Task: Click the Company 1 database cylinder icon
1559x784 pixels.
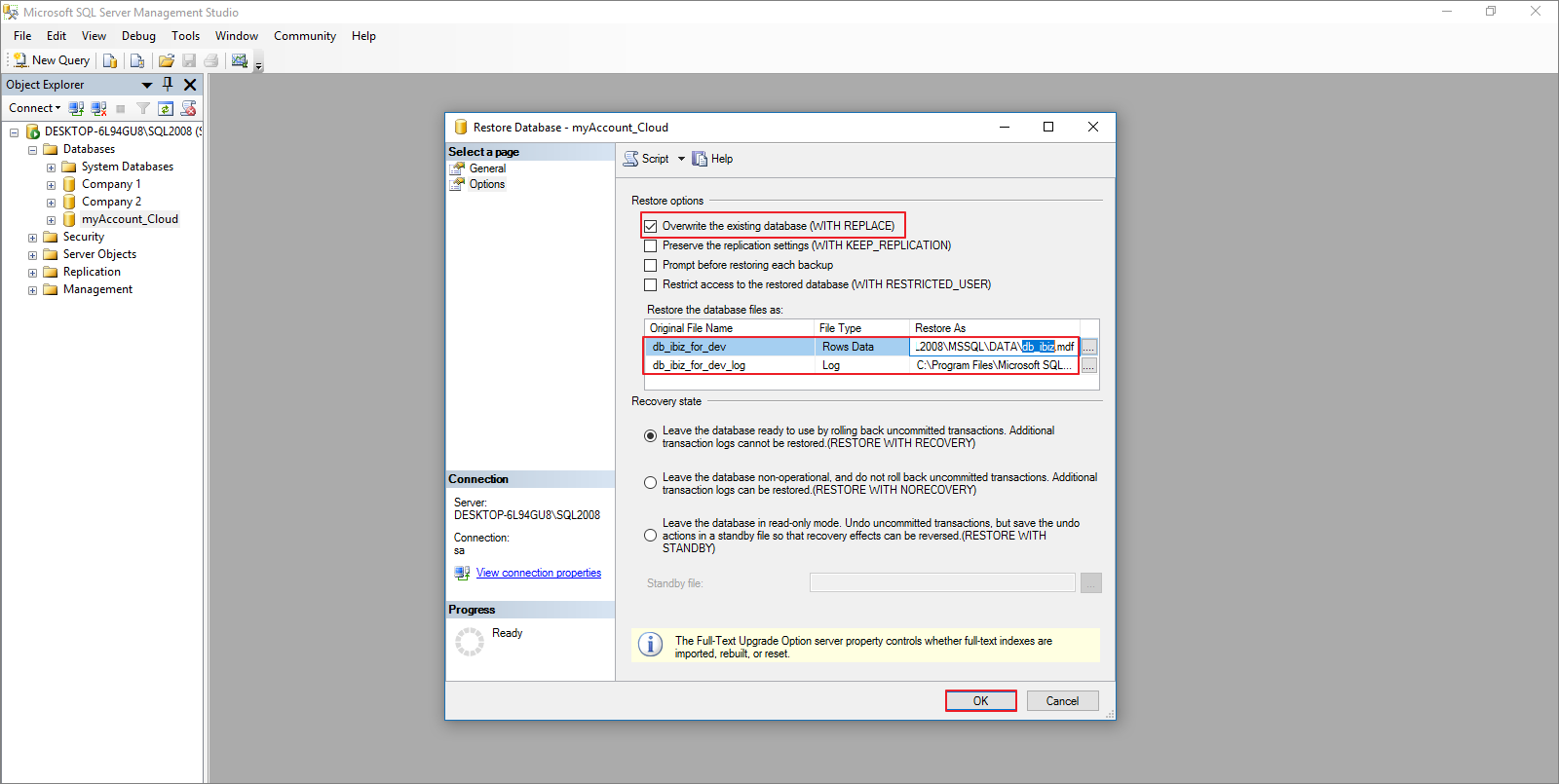Action: (x=69, y=184)
